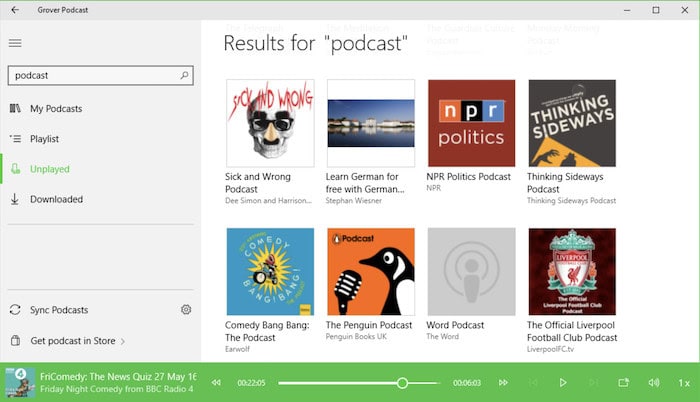Open the Downloaded section
Image resolution: width=700 pixels, height=402 pixels.
pos(100,199)
